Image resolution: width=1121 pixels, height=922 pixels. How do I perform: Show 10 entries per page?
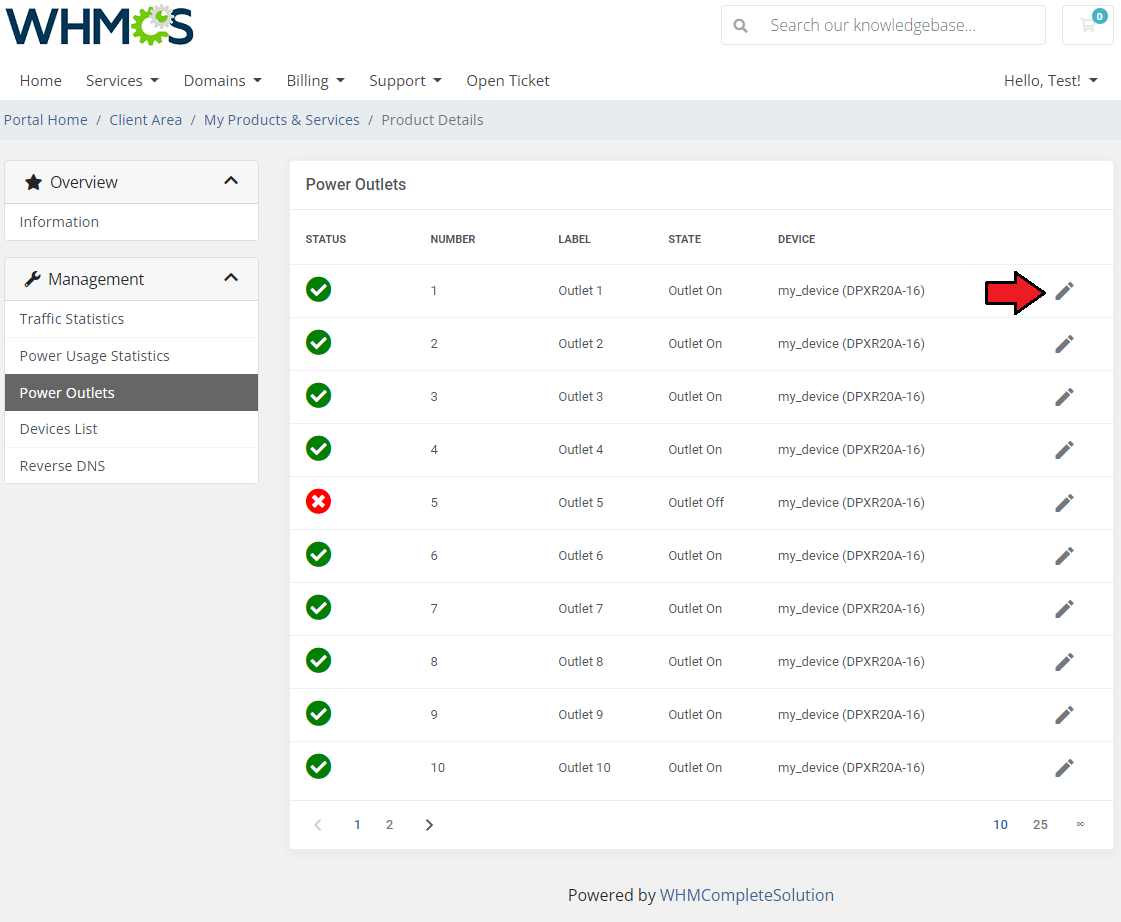pos(1000,825)
